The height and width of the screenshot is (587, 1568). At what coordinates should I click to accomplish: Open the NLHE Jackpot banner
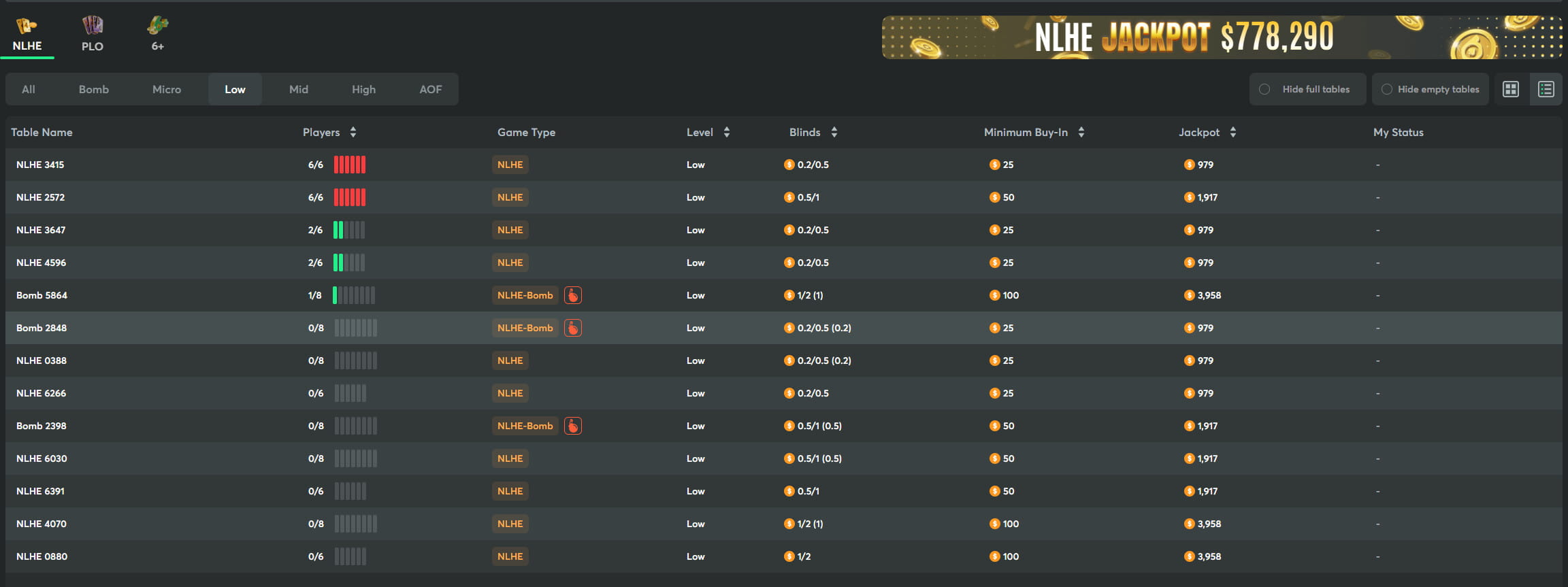pos(1222,37)
